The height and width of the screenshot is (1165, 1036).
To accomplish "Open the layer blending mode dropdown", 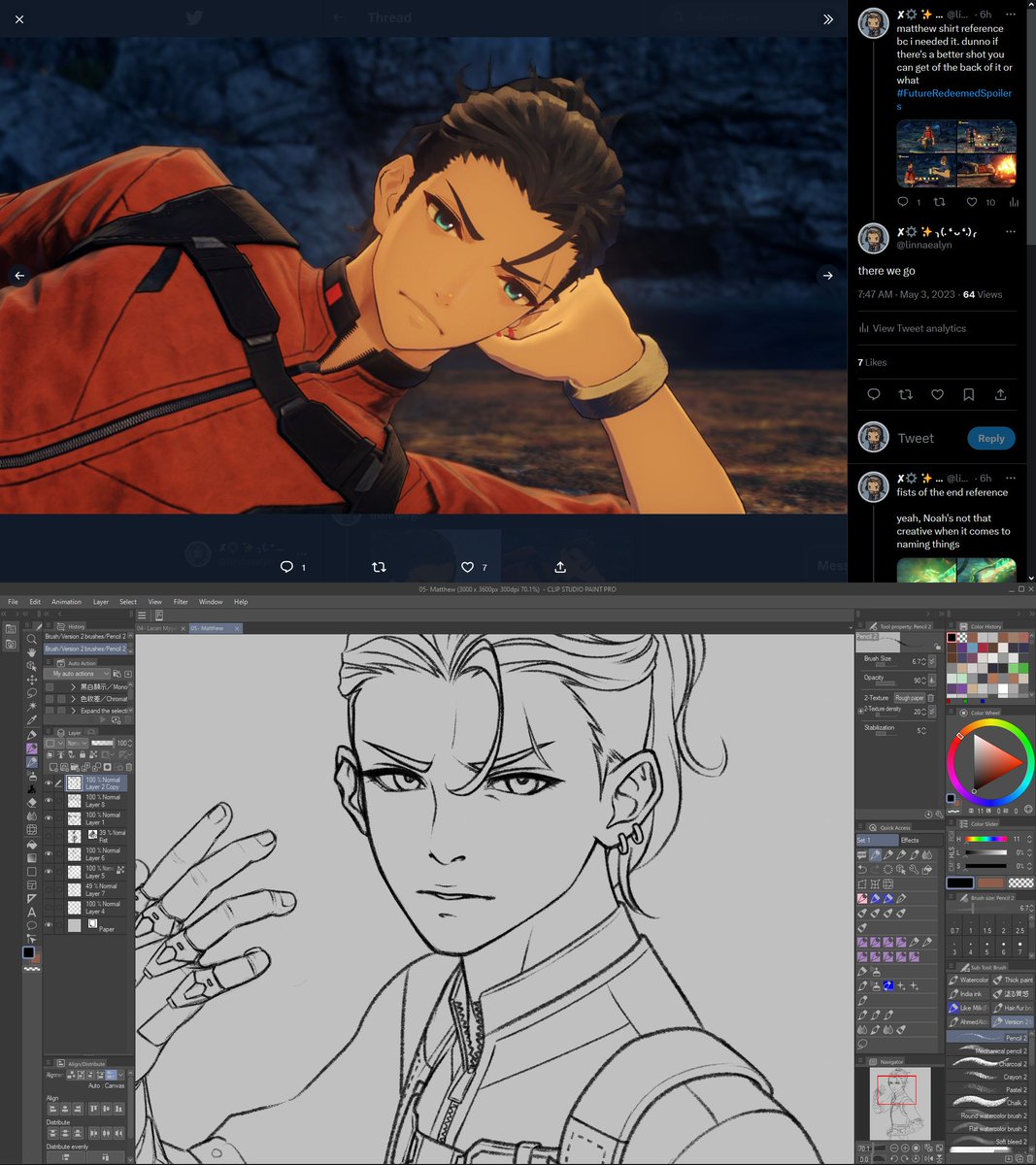I will point(77,743).
